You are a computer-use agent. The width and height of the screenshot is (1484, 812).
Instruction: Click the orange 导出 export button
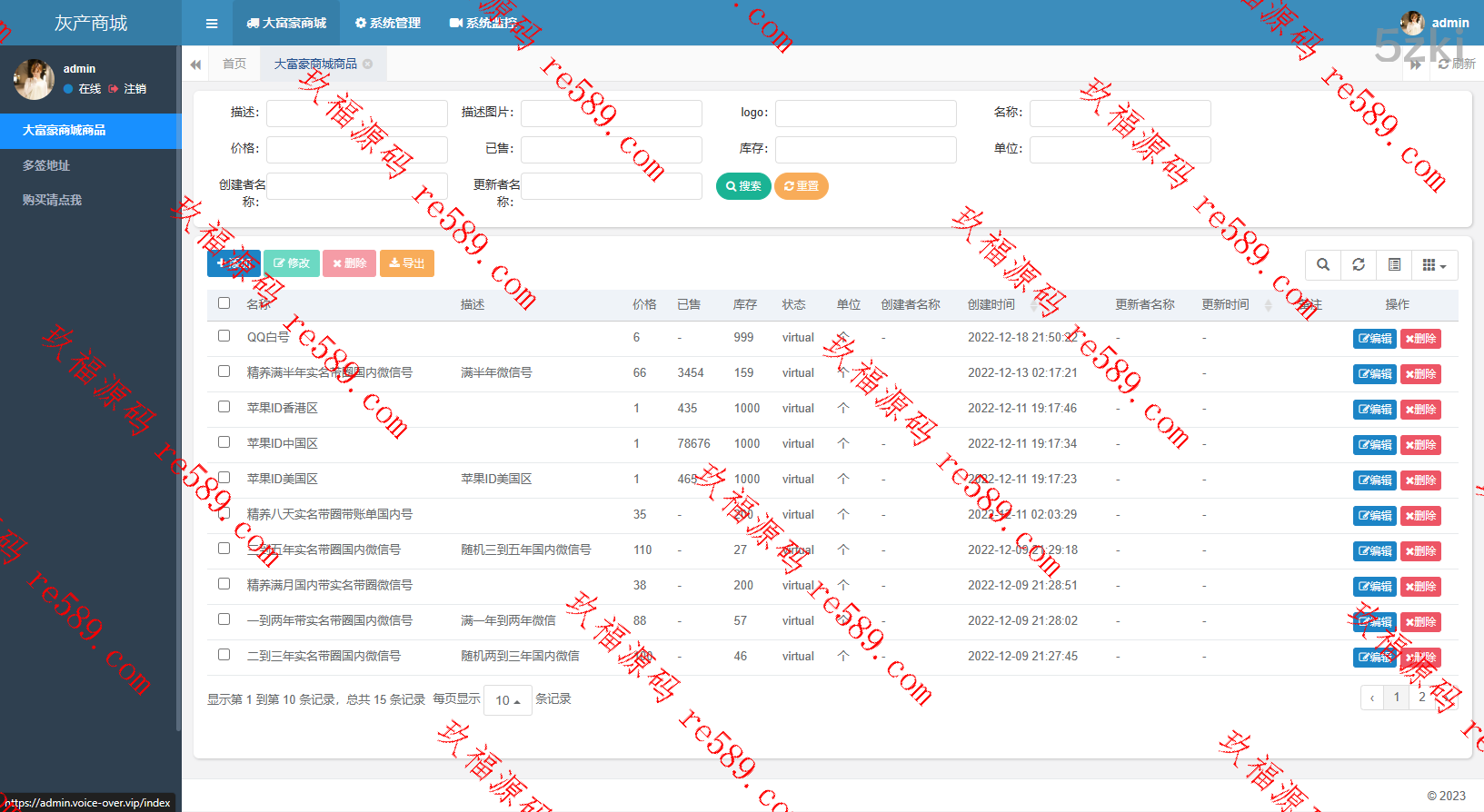click(406, 263)
